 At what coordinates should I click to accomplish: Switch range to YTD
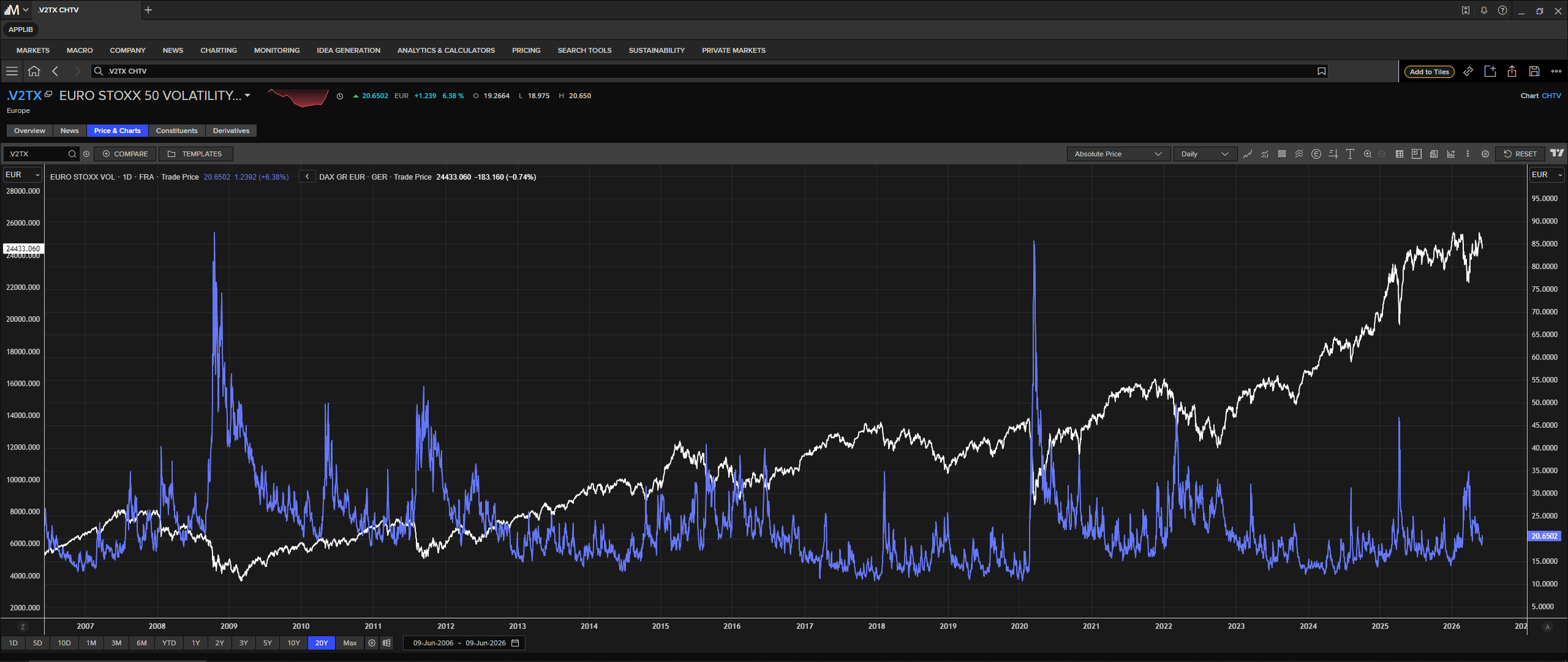tap(169, 643)
